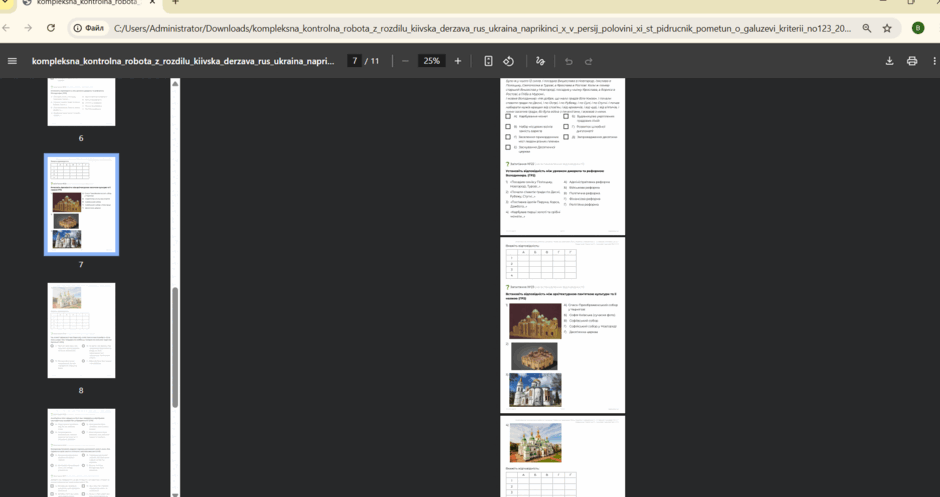The height and width of the screenshot is (497, 940).
Task: Open the green profile avatar
Action: 918,28
